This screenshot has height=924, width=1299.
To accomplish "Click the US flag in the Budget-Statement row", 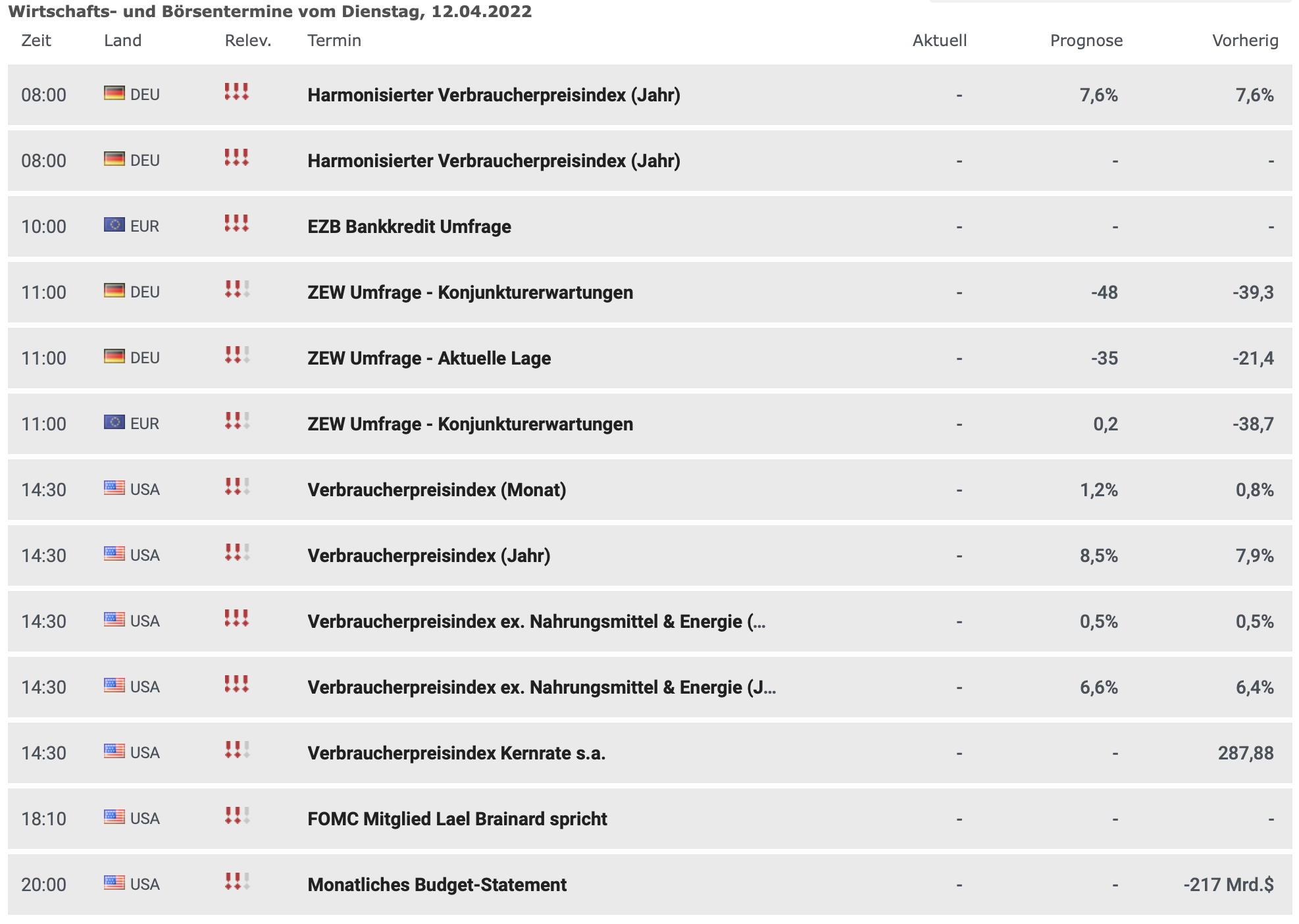I will [114, 883].
